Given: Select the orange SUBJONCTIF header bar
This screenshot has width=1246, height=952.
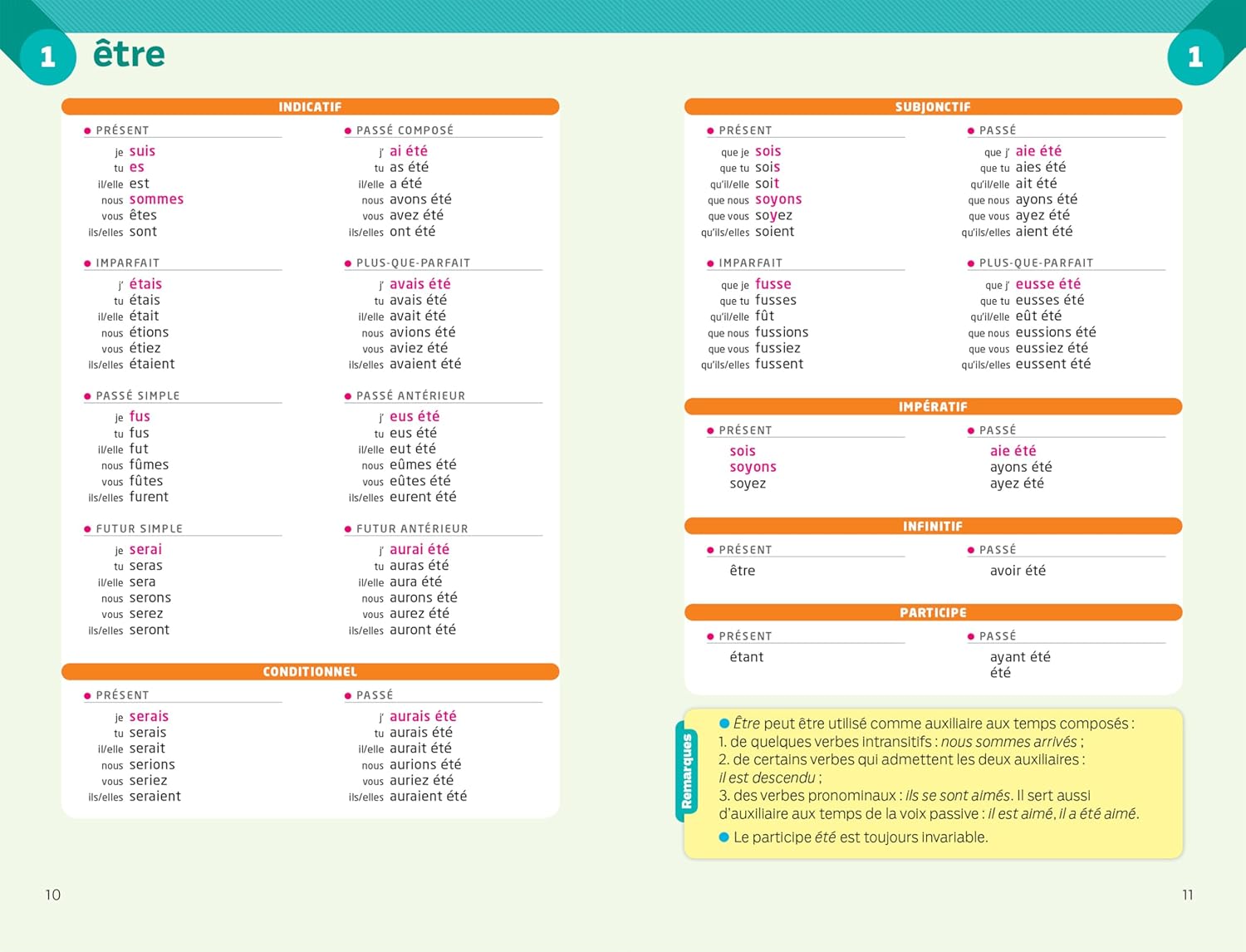Looking at the screenshot, I should [933, 107].
